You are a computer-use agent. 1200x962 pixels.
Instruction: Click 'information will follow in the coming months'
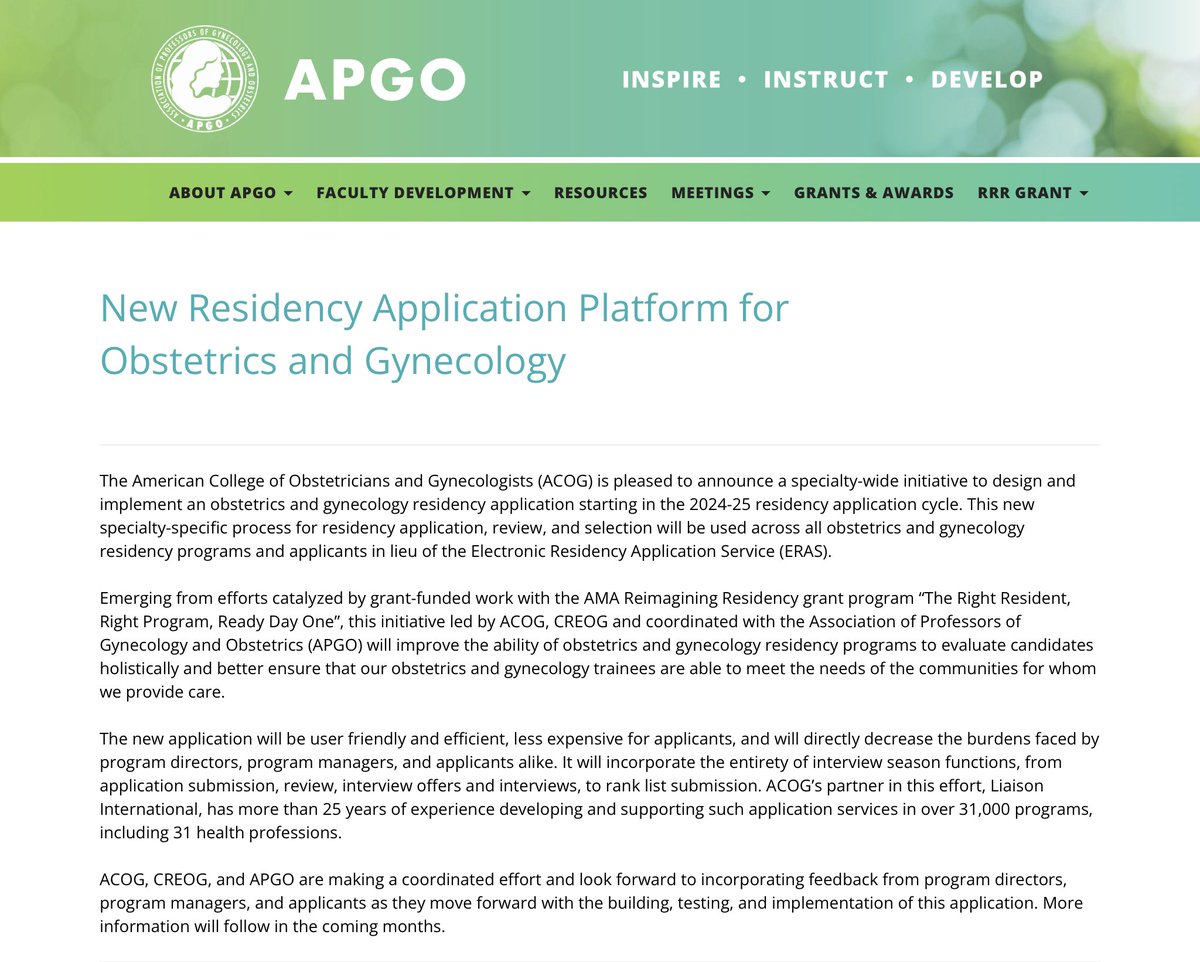coord(272,926)
